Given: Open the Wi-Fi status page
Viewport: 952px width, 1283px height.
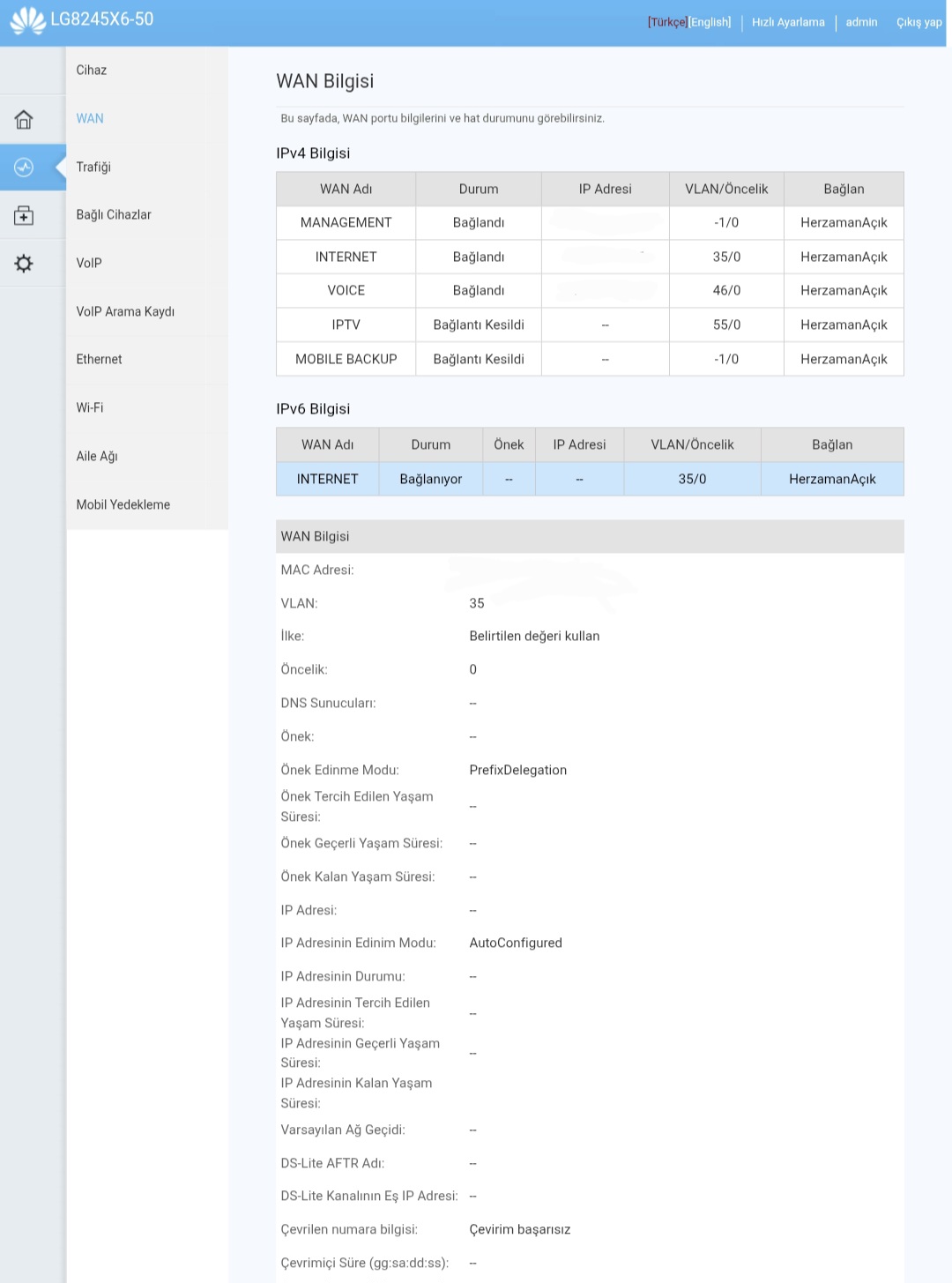Looking at the screenshot, I should click(x=90, y=407).
